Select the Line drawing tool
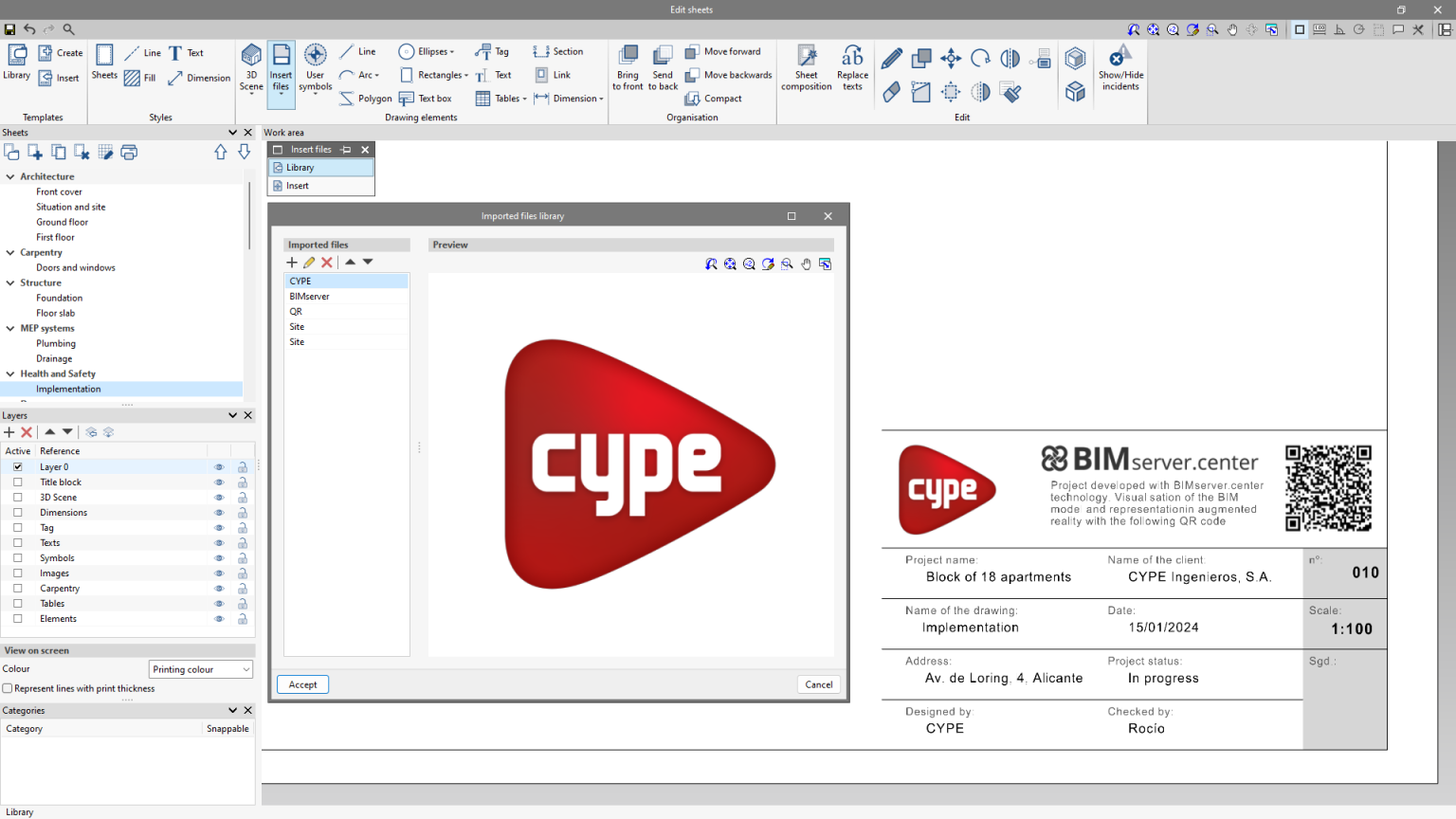The image size is (1456, 819). [x=356, y=51]
